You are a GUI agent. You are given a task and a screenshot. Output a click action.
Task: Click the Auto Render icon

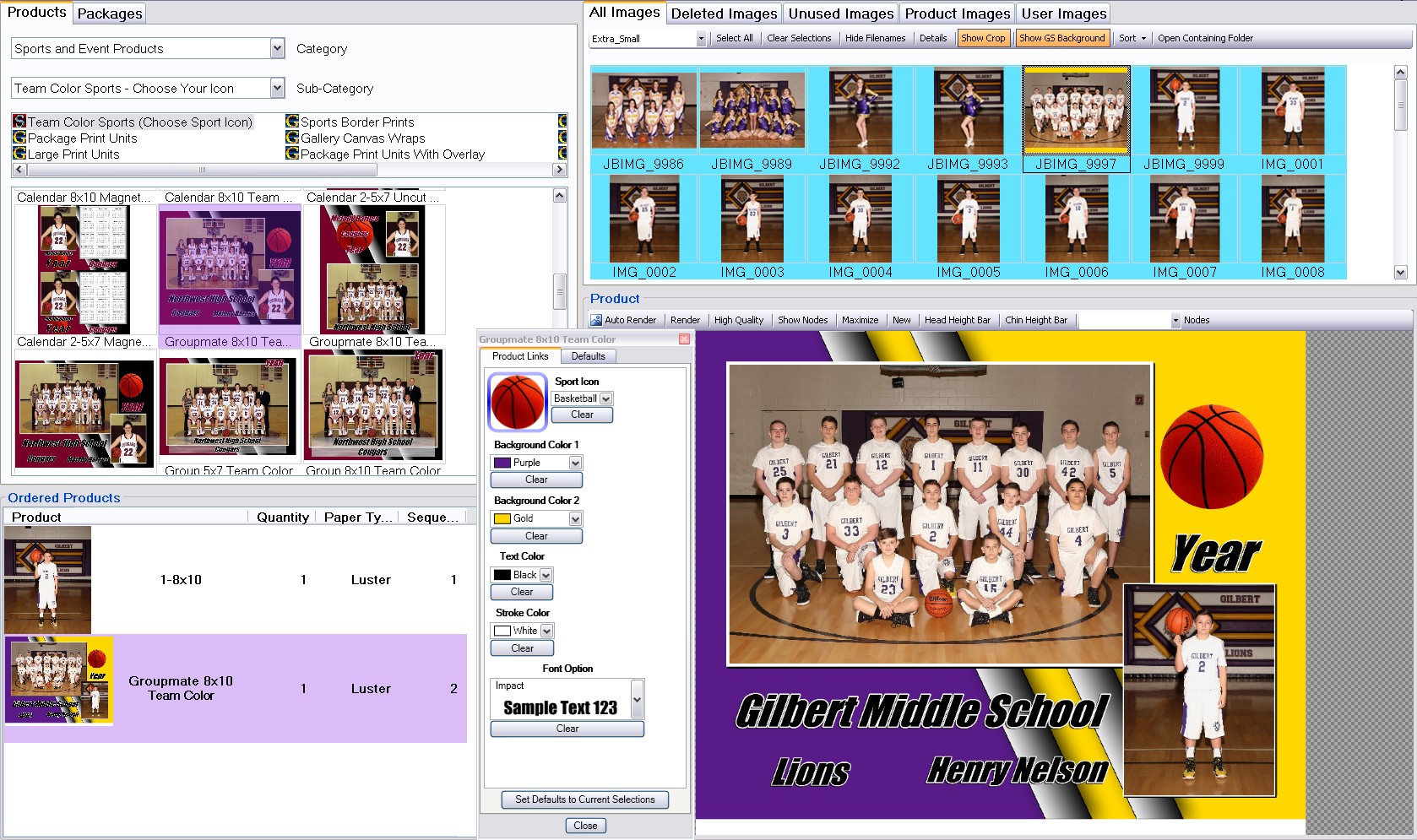click(x=596, y=320)
